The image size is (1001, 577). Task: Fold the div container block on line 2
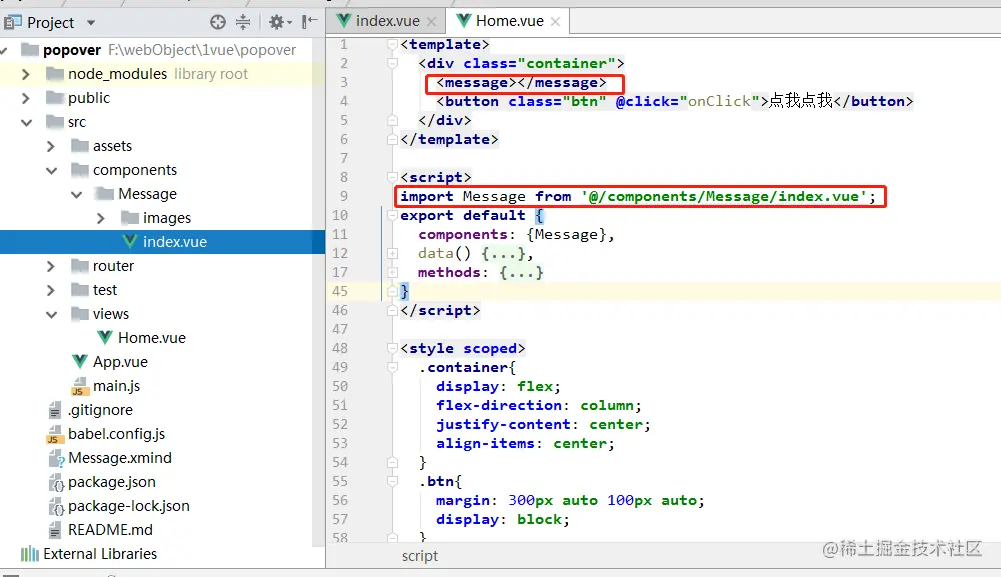(393, 63)
